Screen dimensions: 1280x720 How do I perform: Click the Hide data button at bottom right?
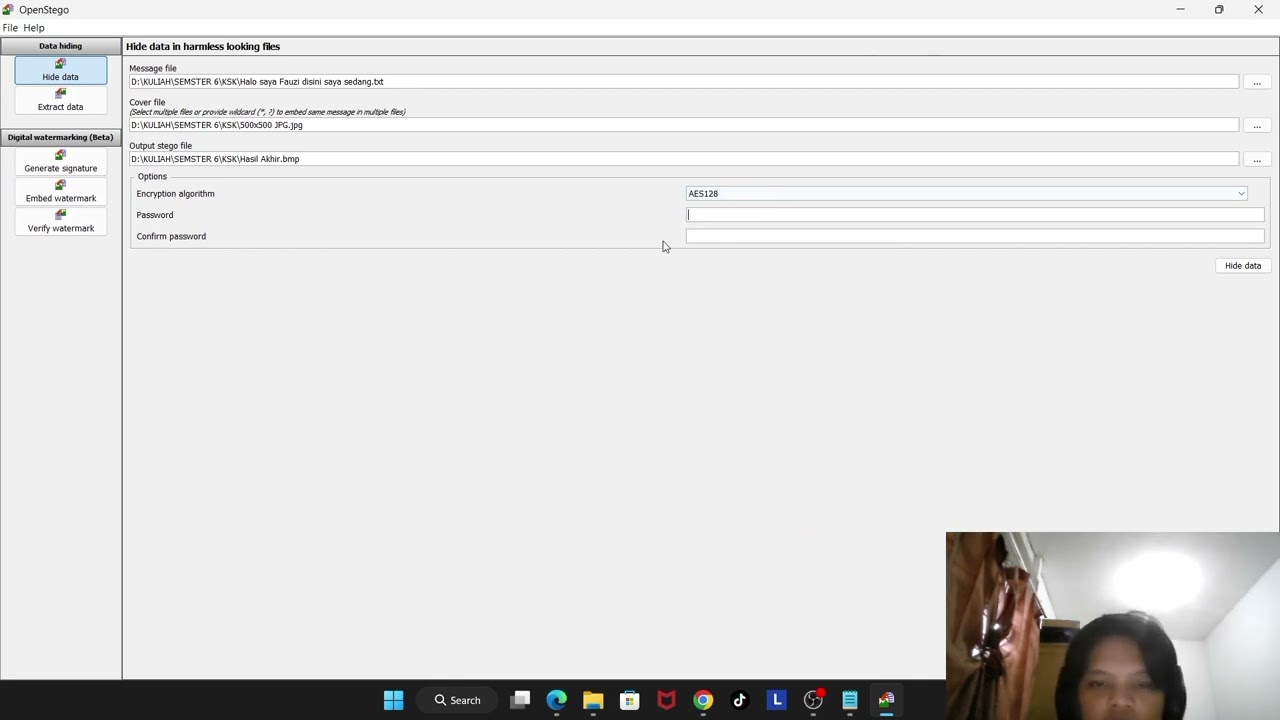pos(1243,266)
